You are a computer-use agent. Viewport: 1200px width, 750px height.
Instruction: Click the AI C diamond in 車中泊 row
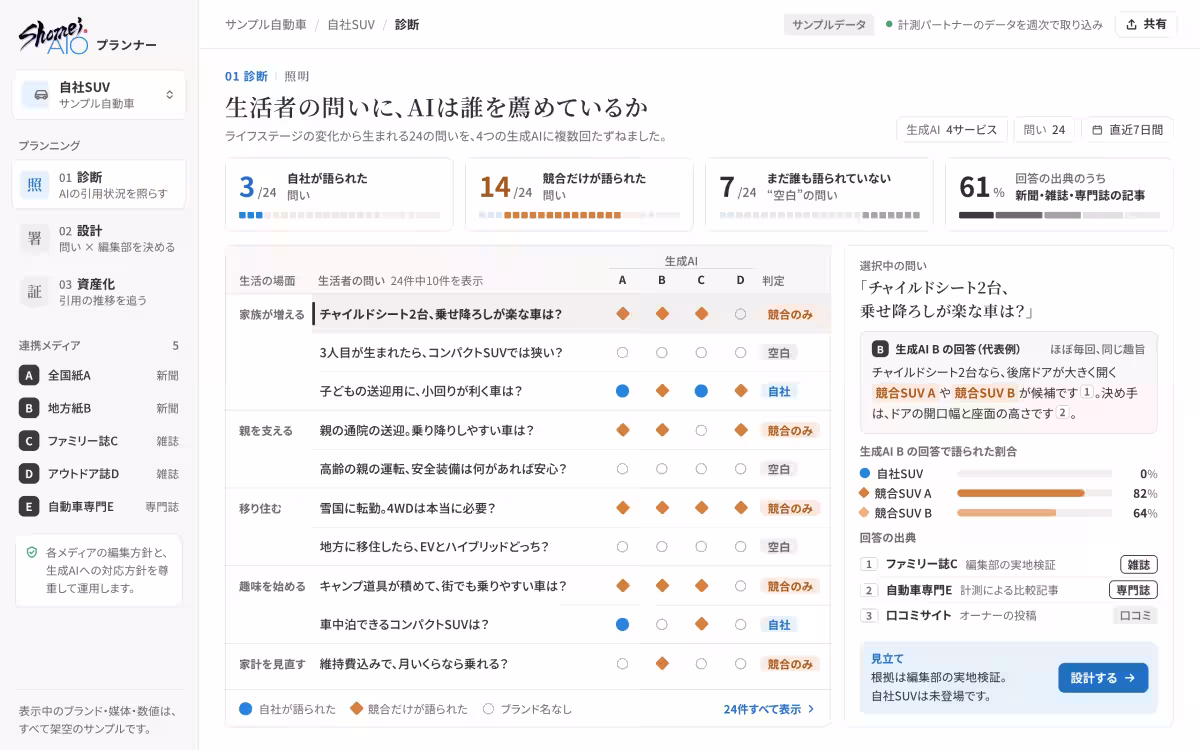[x=701, y=624]
